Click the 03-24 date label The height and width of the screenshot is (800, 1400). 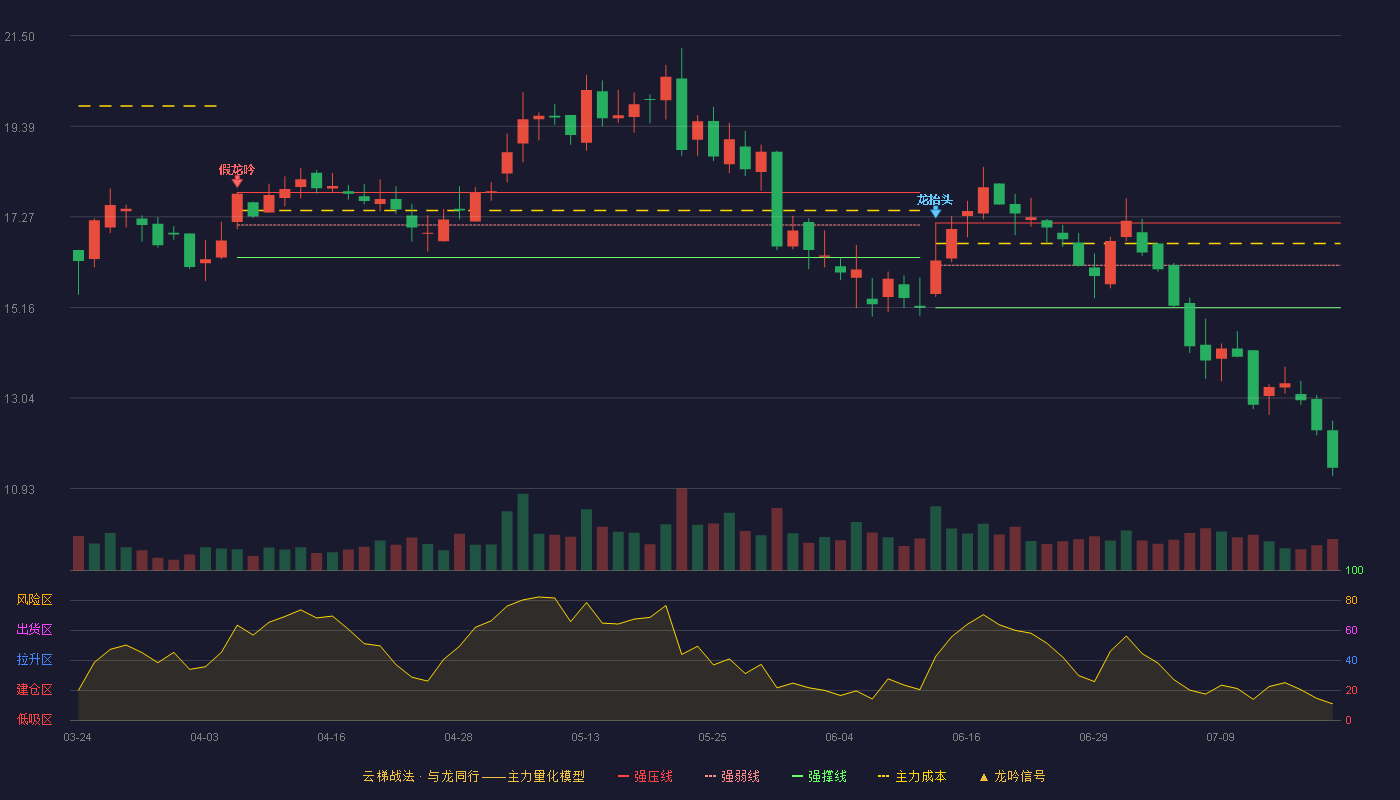click(77, 737)
